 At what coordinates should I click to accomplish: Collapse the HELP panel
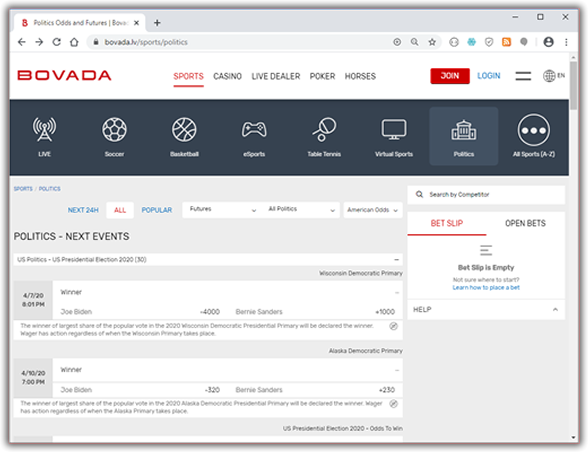click(555, 309)
